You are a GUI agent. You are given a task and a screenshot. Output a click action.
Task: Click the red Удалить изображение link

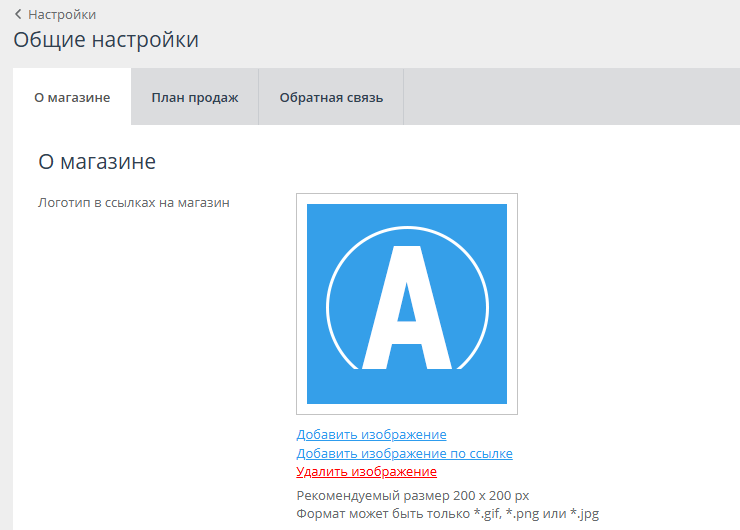pyautogui.click(x=367, y=471)
